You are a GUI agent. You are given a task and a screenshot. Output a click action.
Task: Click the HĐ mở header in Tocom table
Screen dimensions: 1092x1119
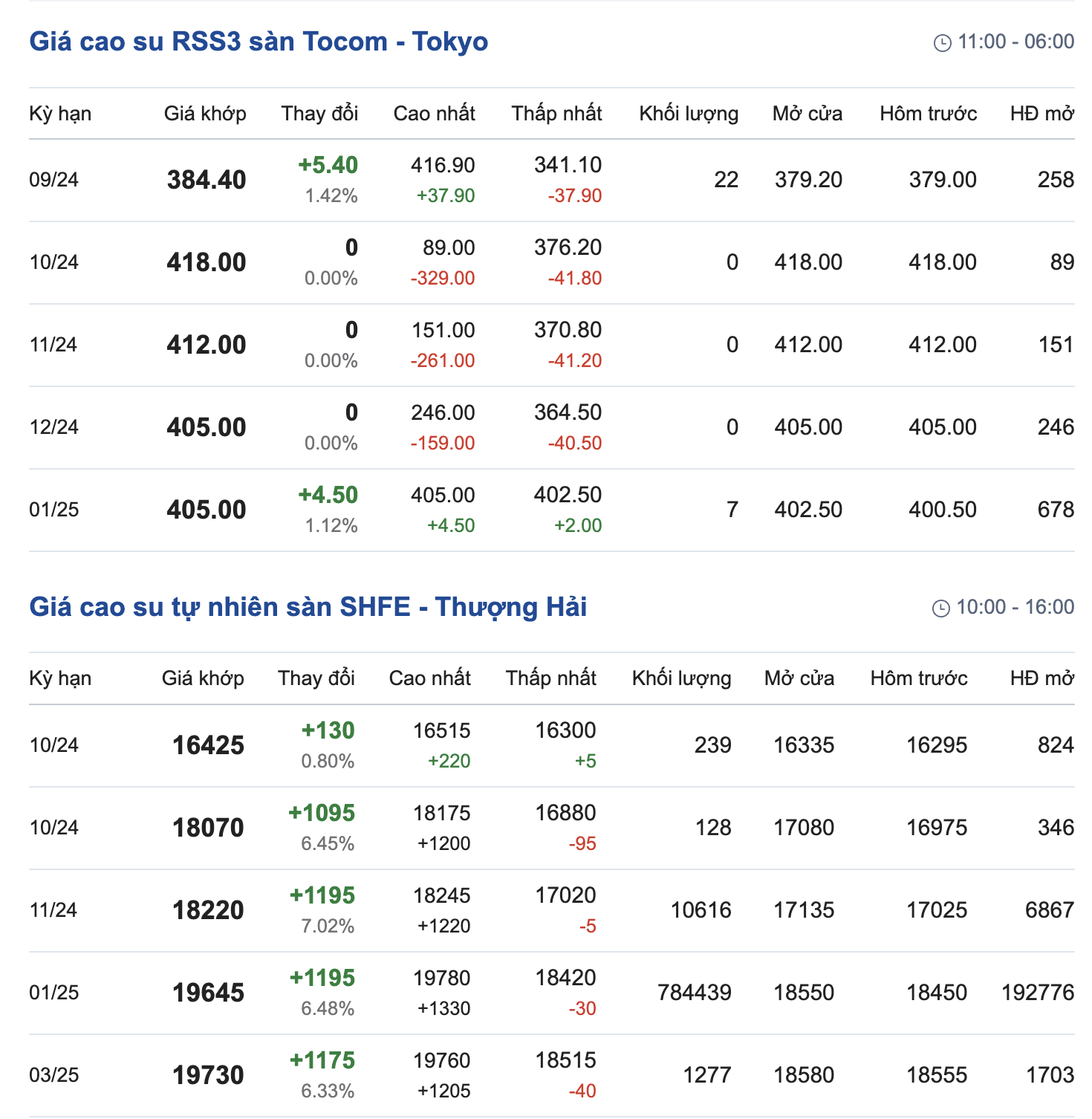point(1041,114)
